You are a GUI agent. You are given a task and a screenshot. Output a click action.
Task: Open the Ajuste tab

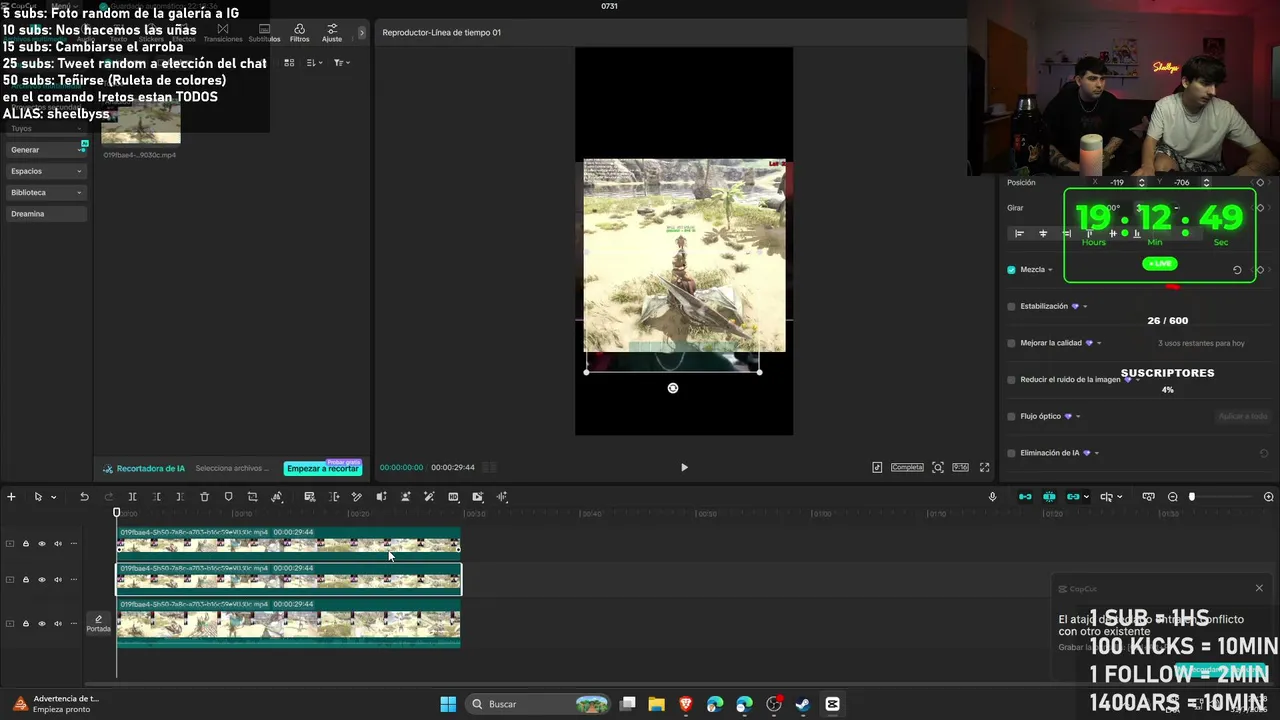coord(332,33)
